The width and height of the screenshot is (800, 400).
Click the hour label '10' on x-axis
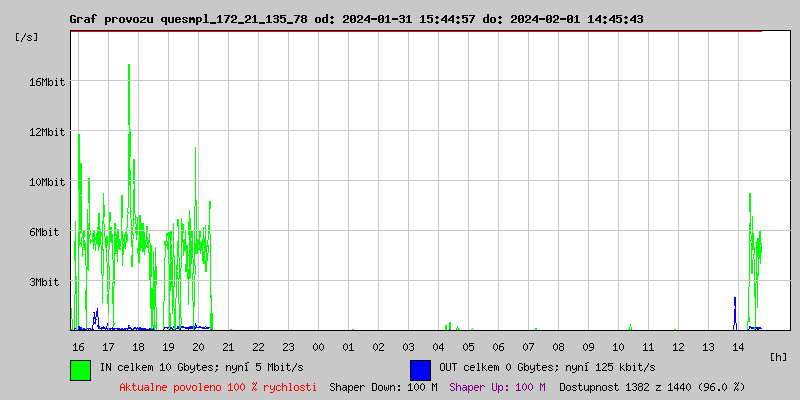[x=618, y=347]
